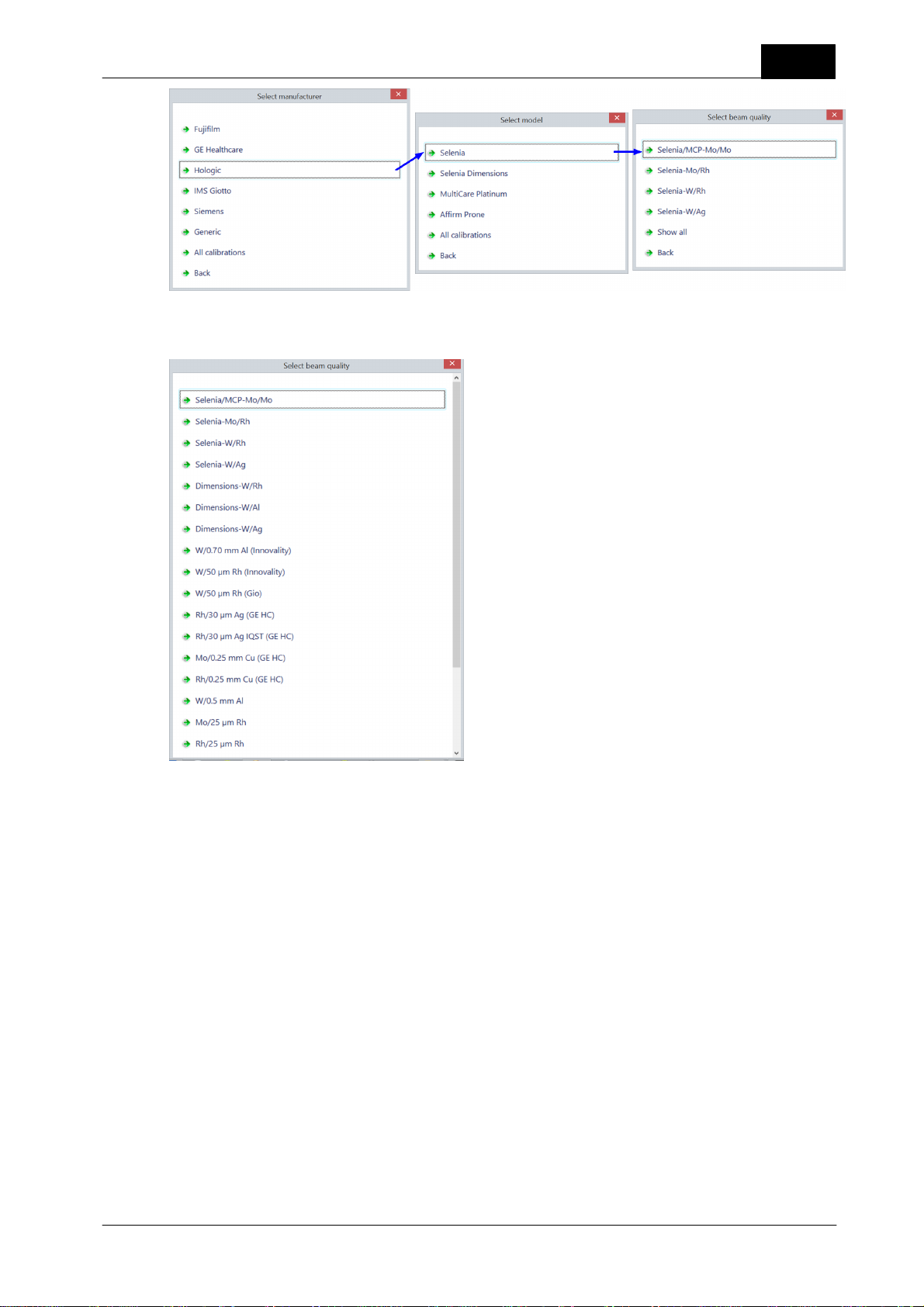Viewport: 924px width, 1307px height.
Task: Click scrollbar down arrow in beam quality list
Action: (456, 753)
